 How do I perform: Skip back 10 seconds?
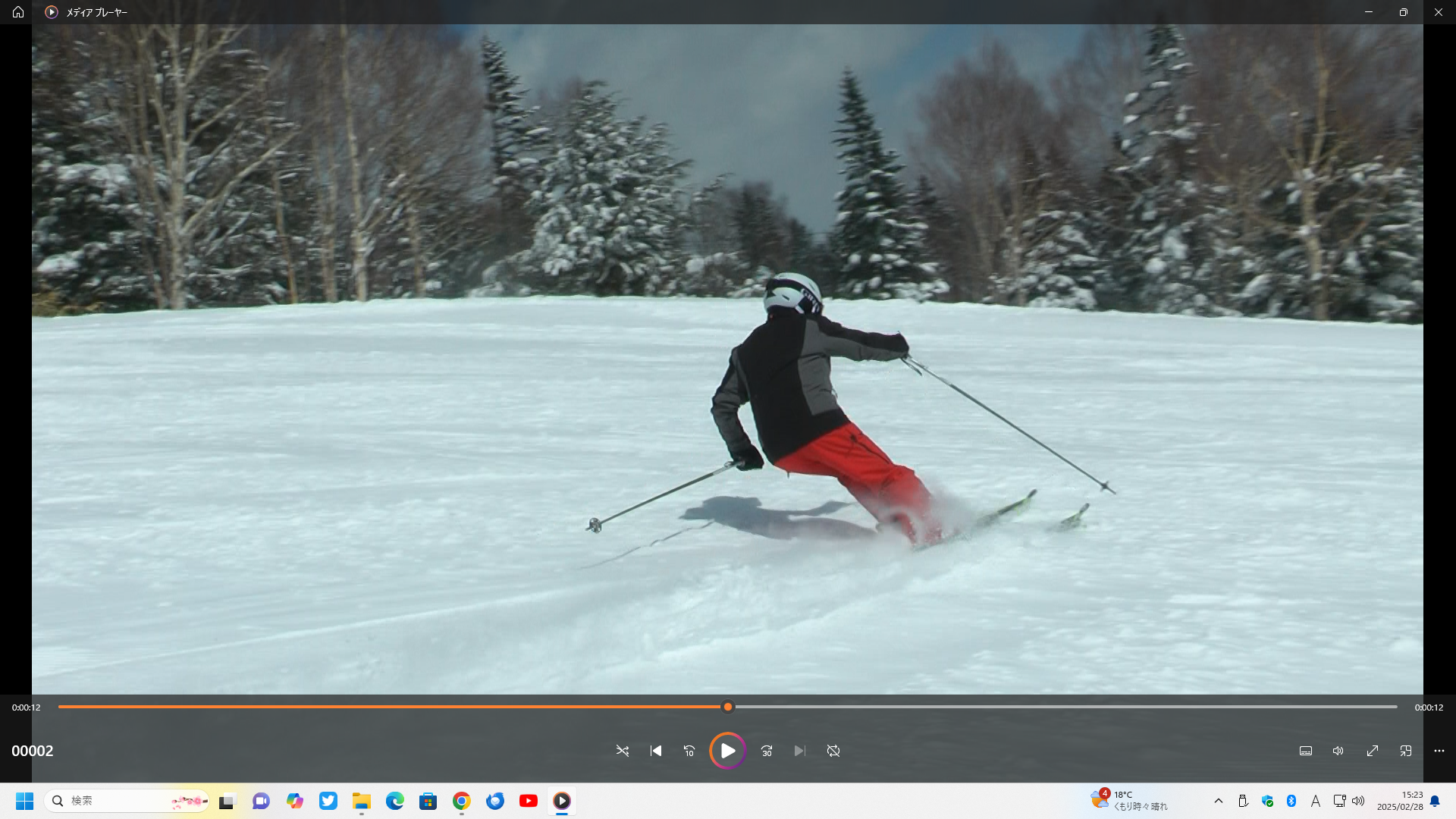click(689, 751)
